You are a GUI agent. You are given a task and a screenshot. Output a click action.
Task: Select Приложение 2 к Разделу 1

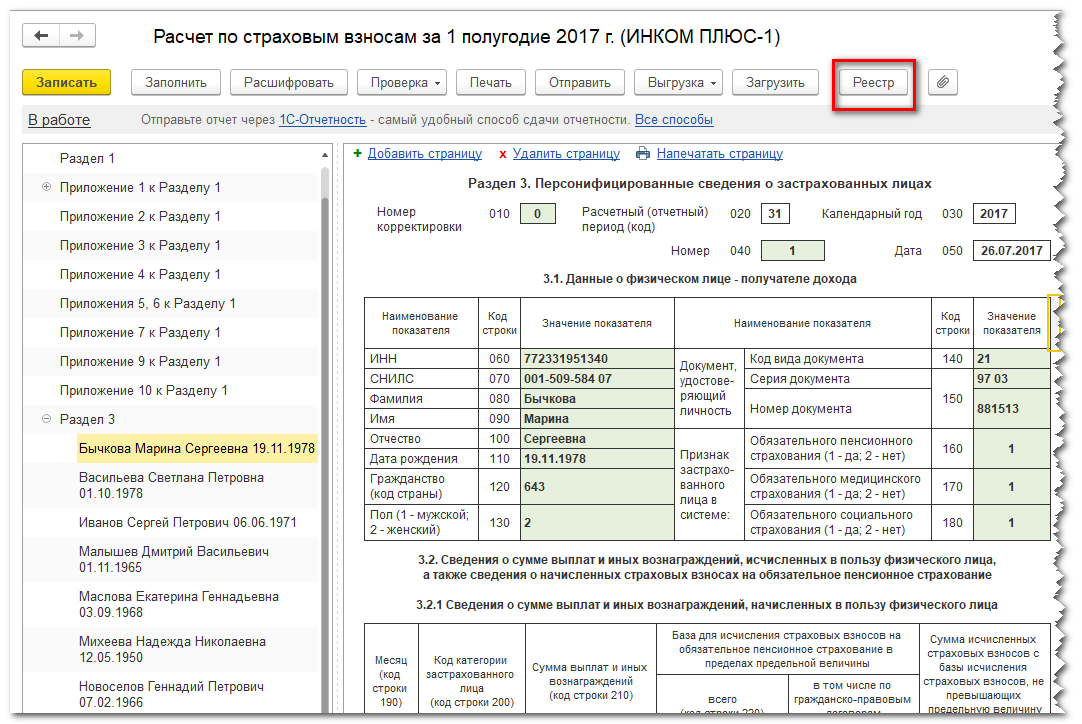pyautogui.click(x=140, y=216)
